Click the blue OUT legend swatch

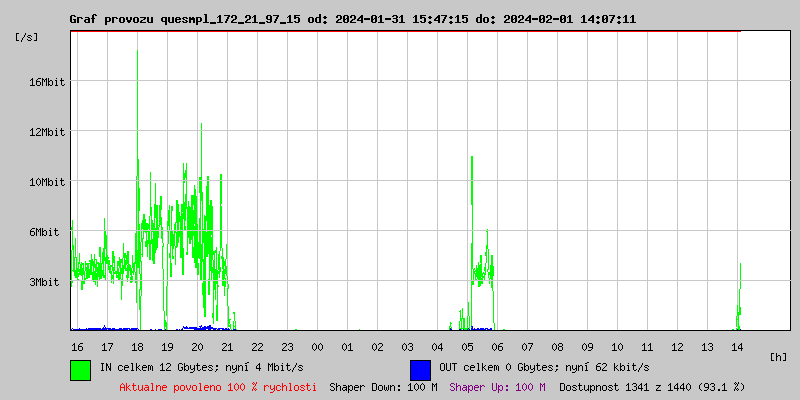tap(420, 369)
